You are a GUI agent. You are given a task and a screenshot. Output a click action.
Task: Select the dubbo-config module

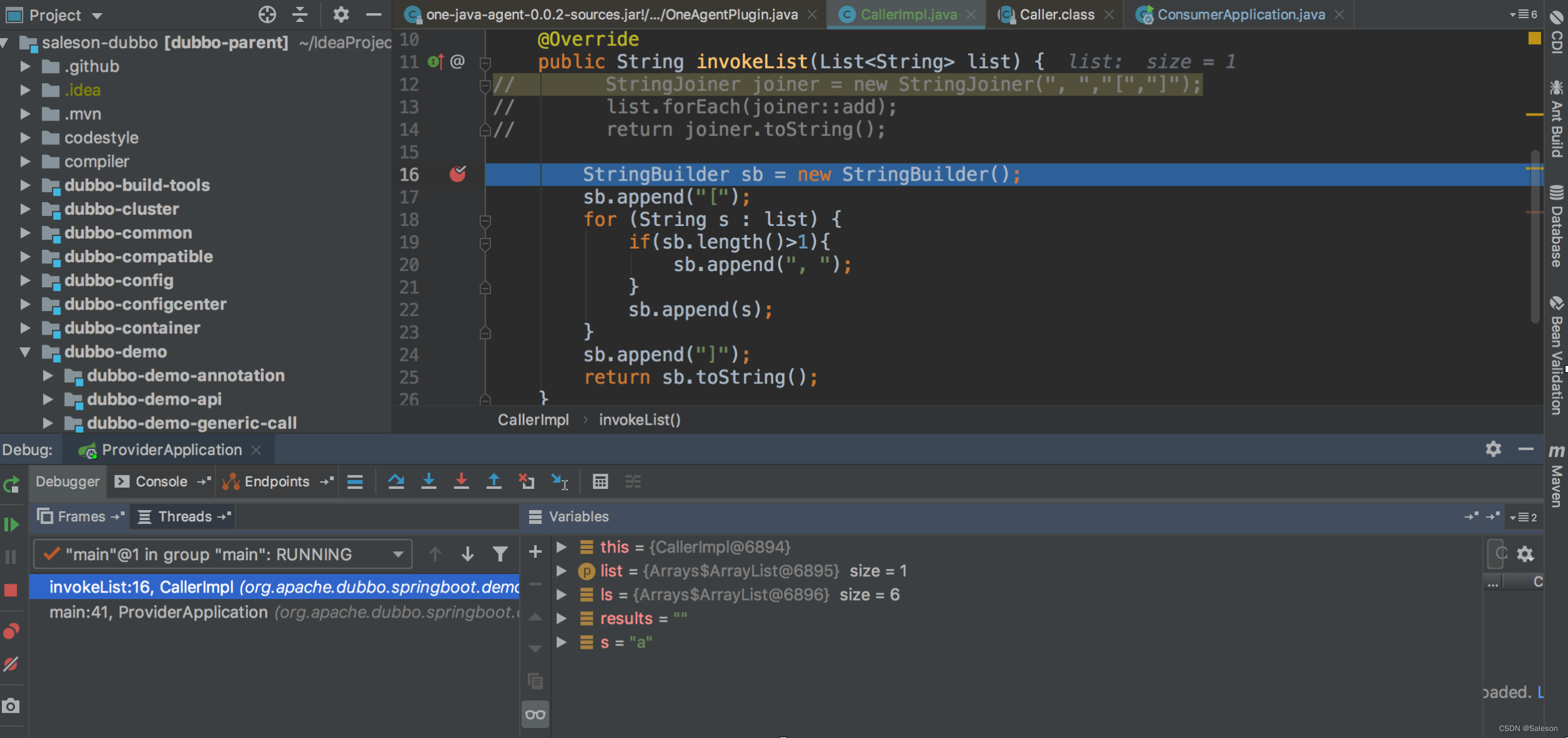pos(119,280)
